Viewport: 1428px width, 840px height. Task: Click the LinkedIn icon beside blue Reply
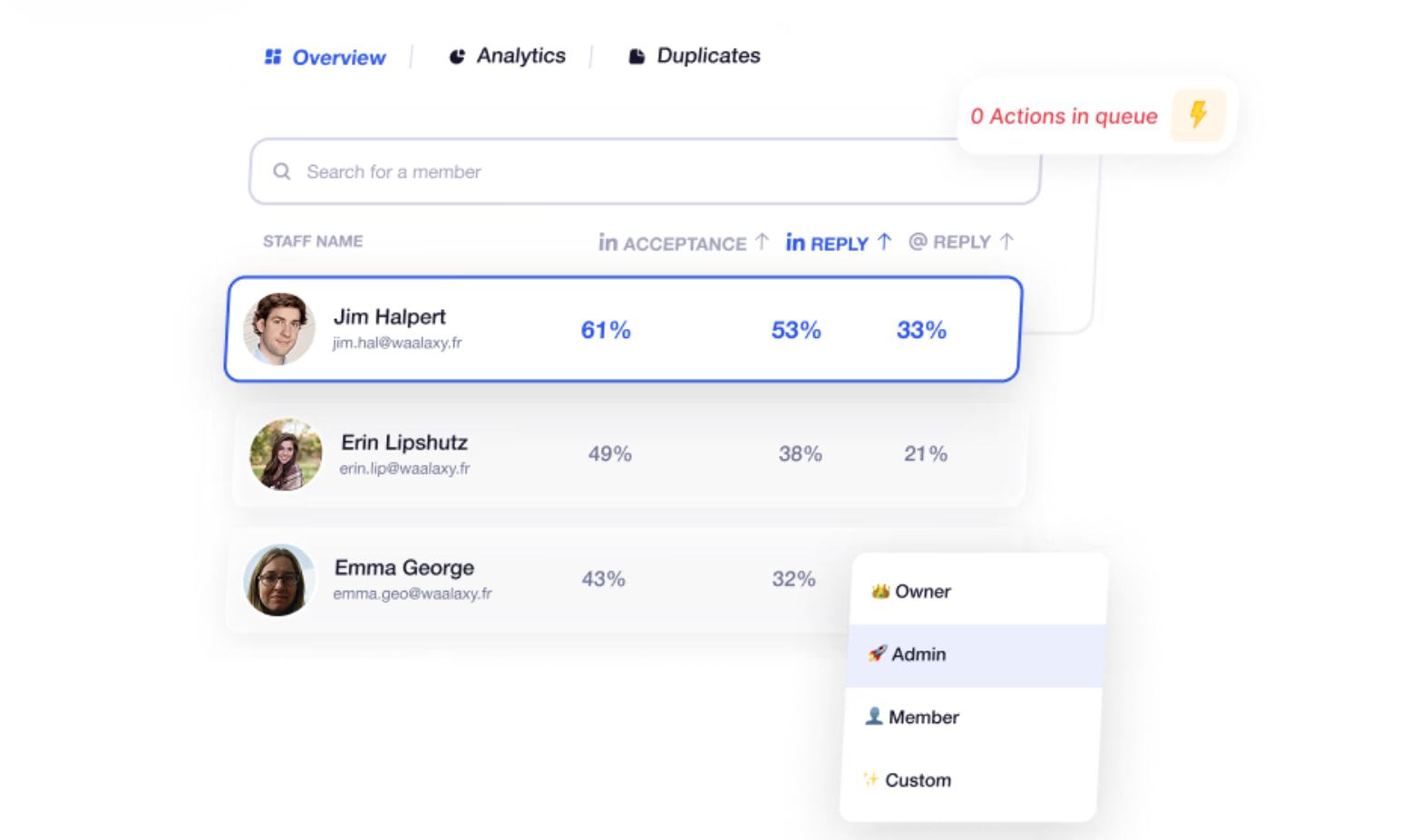click(795, 242)
